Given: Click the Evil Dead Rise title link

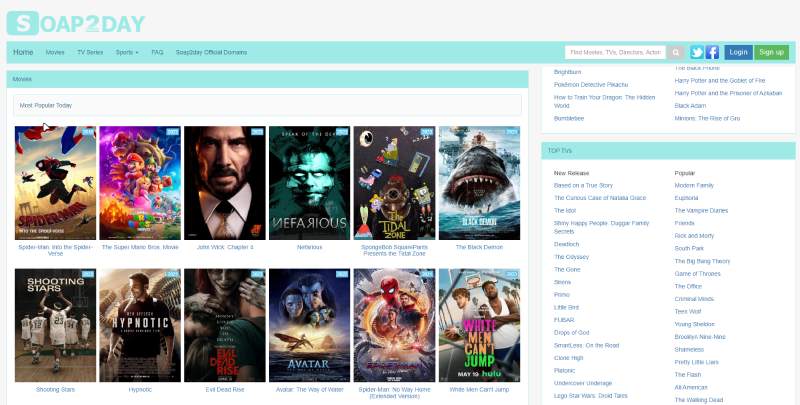Looking at the screenshot, I should [225, 389].
